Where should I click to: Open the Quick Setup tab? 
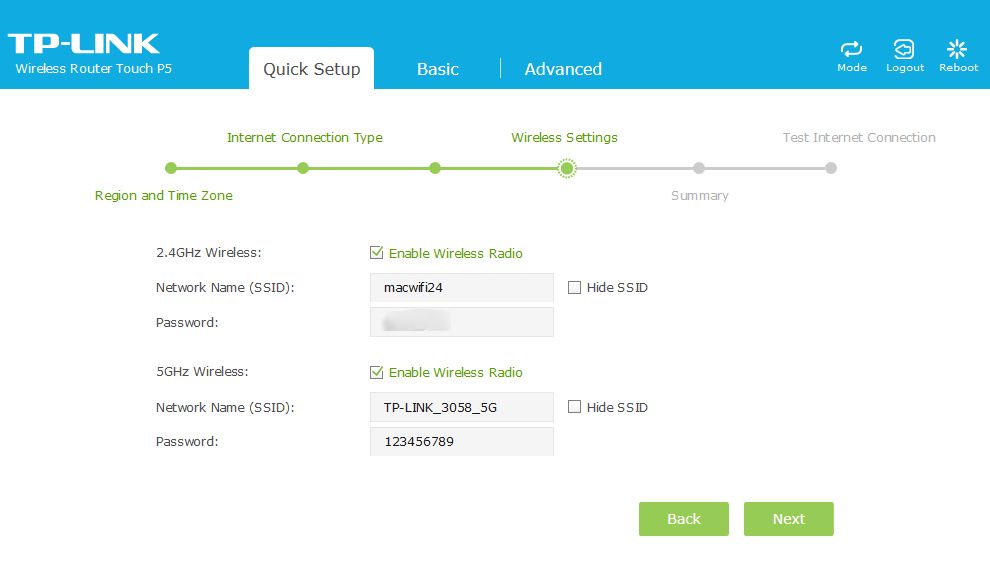pos(311,69)
